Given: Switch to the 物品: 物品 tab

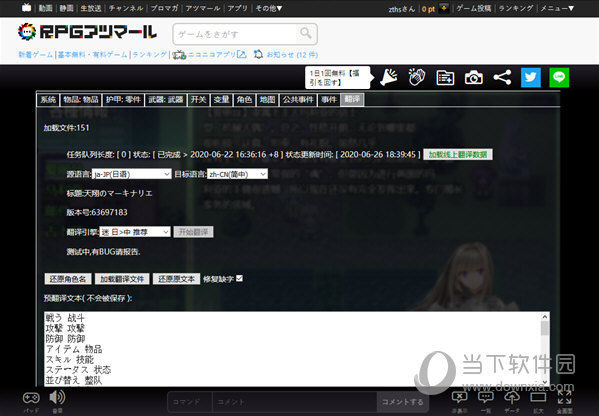Looking at the screenshot, I should click(x=81, y=100).
